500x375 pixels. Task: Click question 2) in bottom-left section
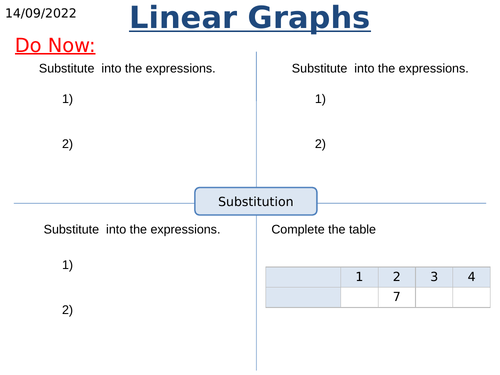coord(67,310)
